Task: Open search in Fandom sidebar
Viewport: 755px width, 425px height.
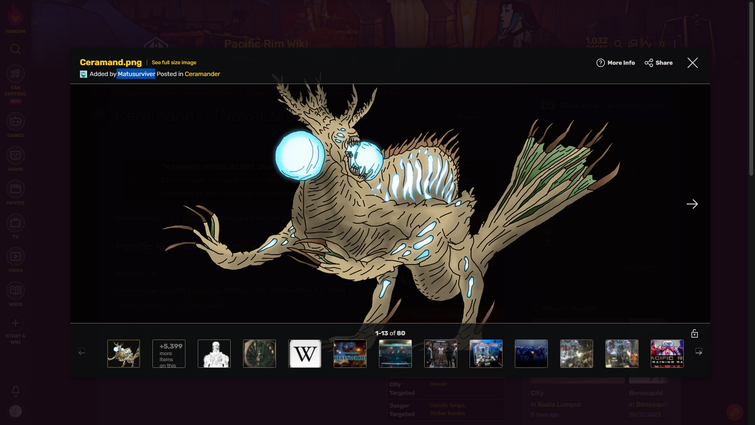Action: click(15, 49)
